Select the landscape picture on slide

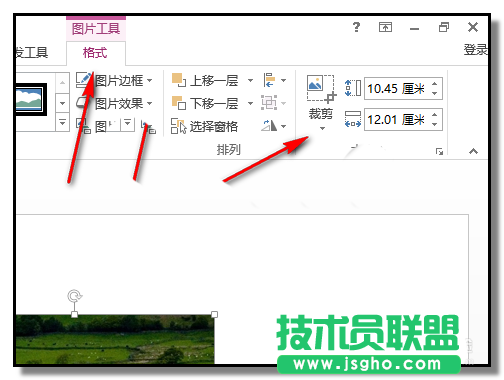click(x=115, y=339)
